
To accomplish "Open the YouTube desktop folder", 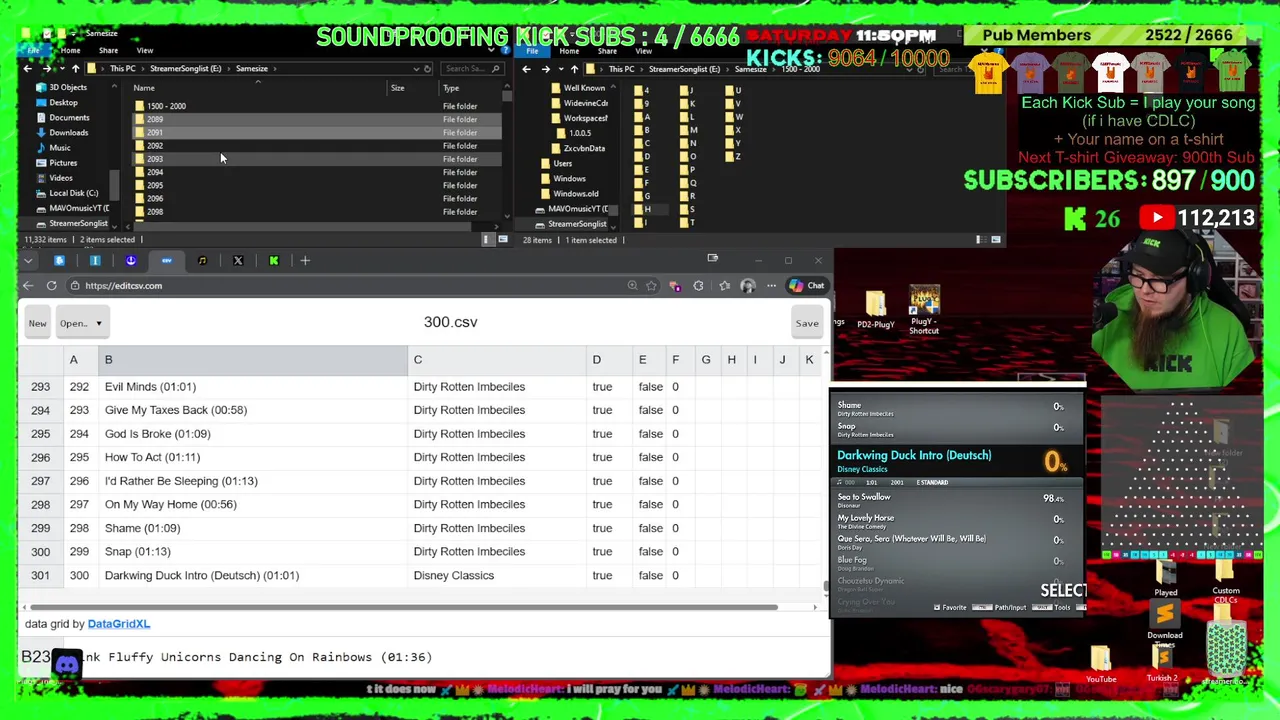I will 1101,665.
